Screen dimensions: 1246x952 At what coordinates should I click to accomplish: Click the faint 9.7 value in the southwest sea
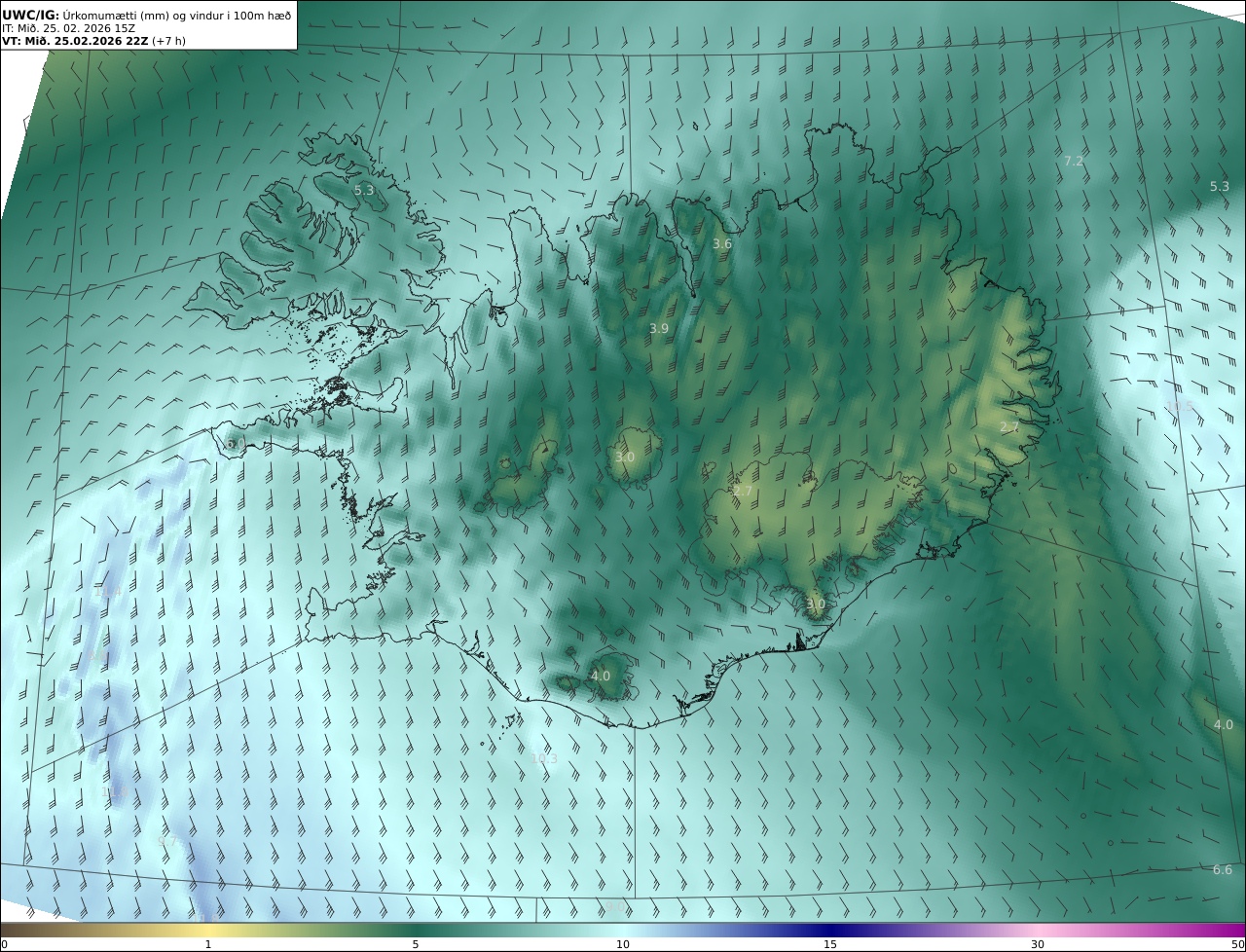[x=167, y=841]
